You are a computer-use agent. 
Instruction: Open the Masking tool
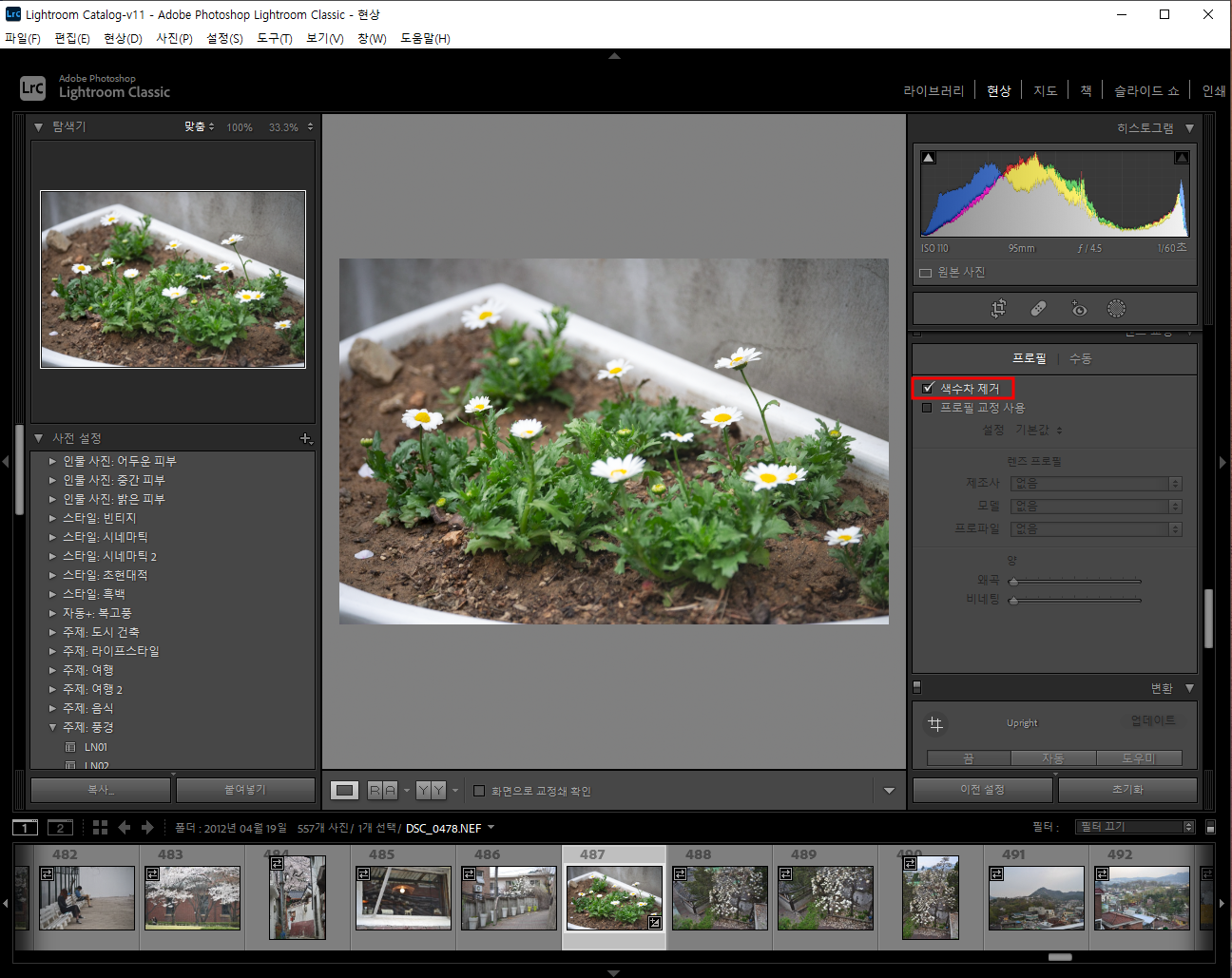[x=1116, y=308]
